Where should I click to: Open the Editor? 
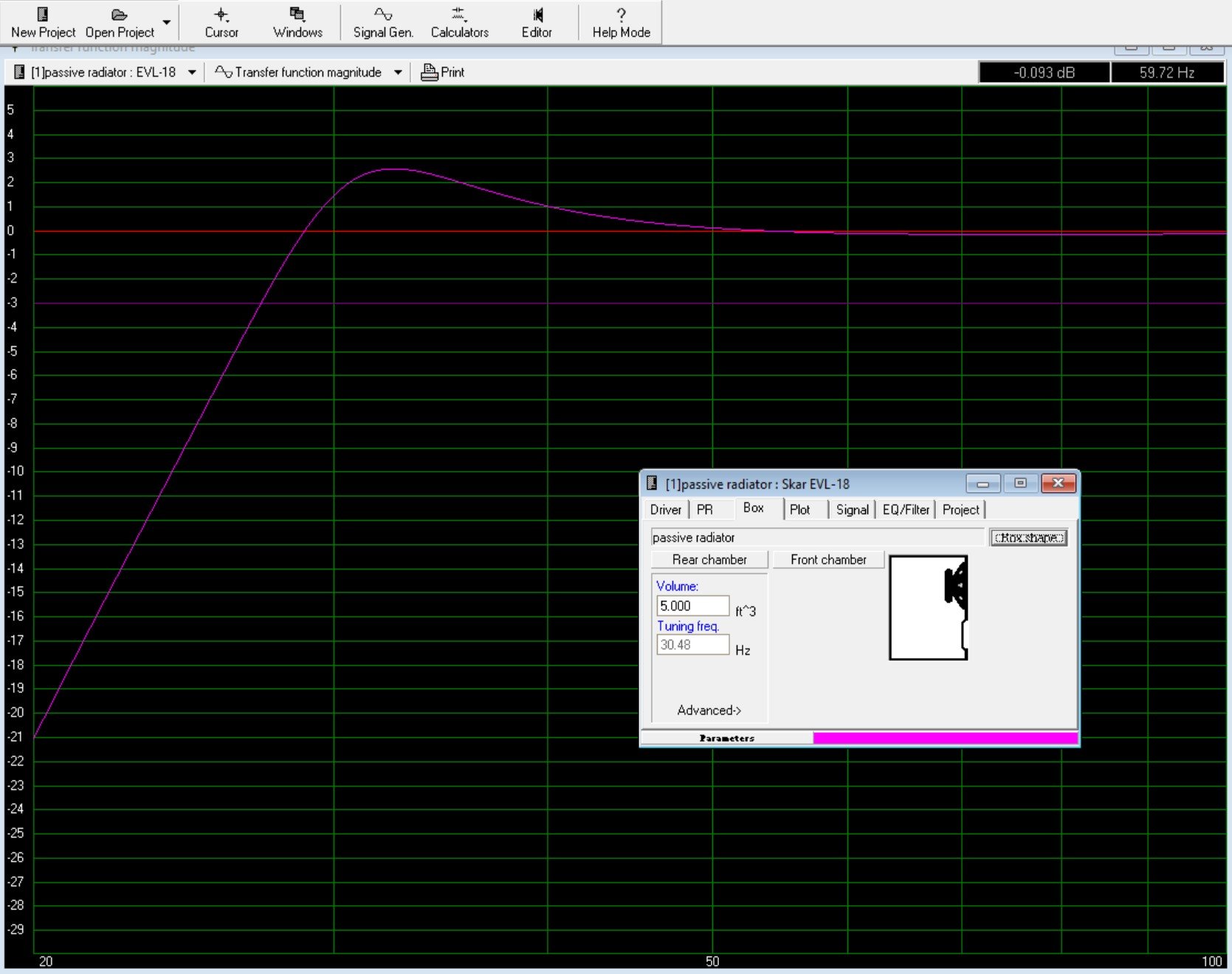pos(537,22)
